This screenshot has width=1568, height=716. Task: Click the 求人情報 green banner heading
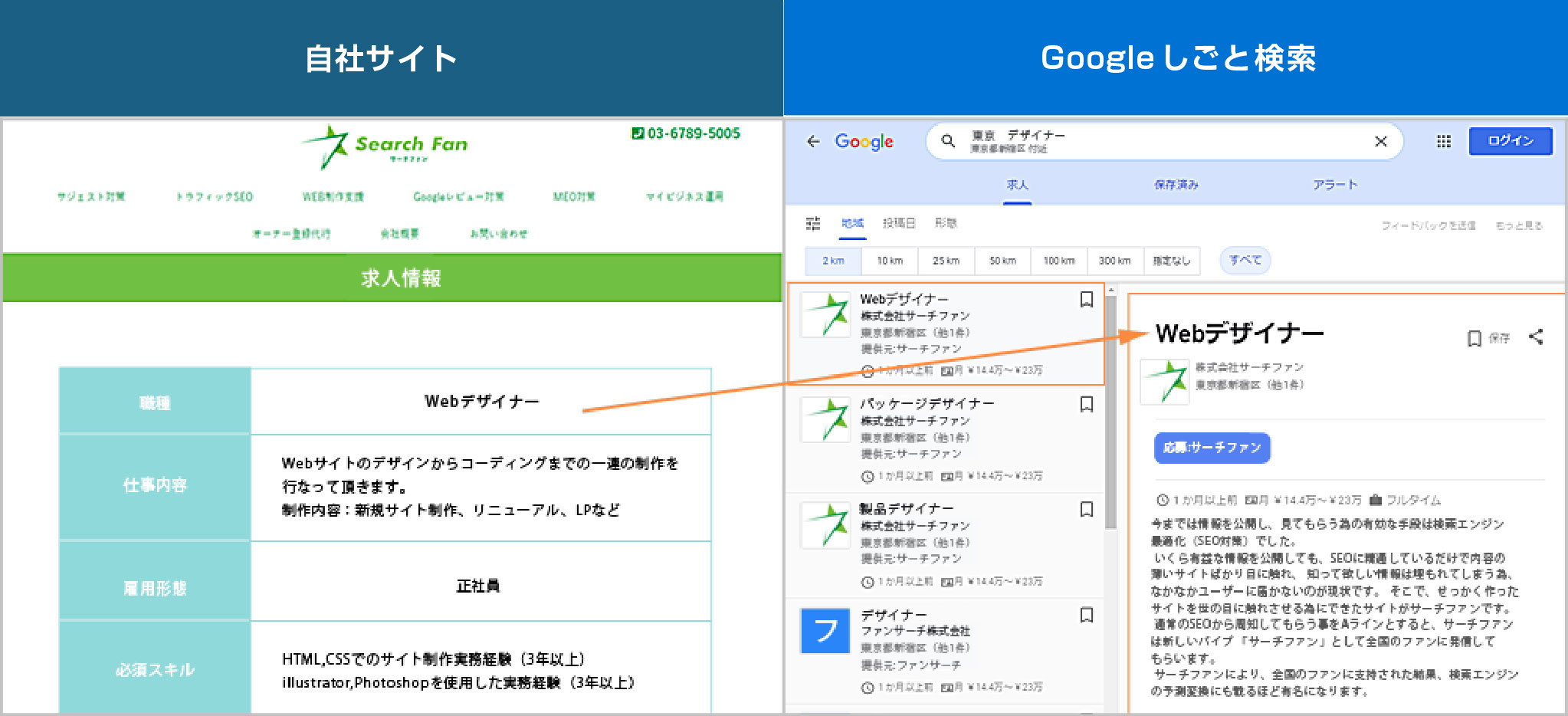click(x=401, y=278)
